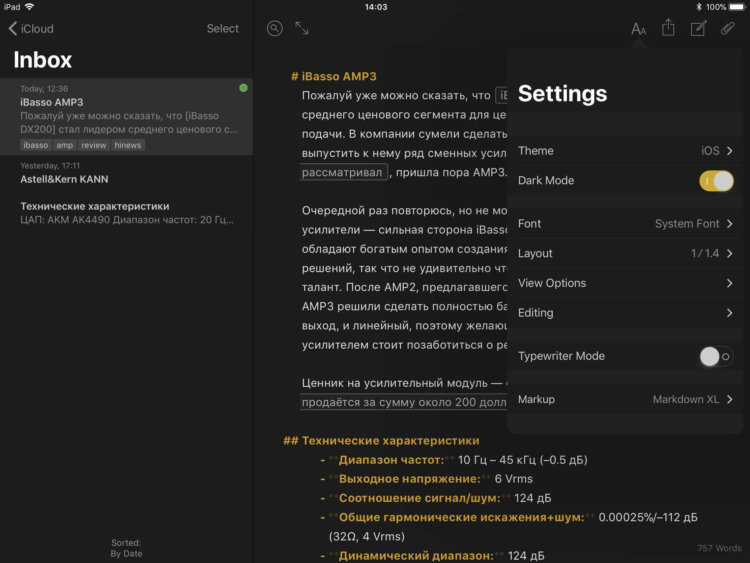750x563 pixels.
Task: Tap the review tag
Action: (94, 145)
